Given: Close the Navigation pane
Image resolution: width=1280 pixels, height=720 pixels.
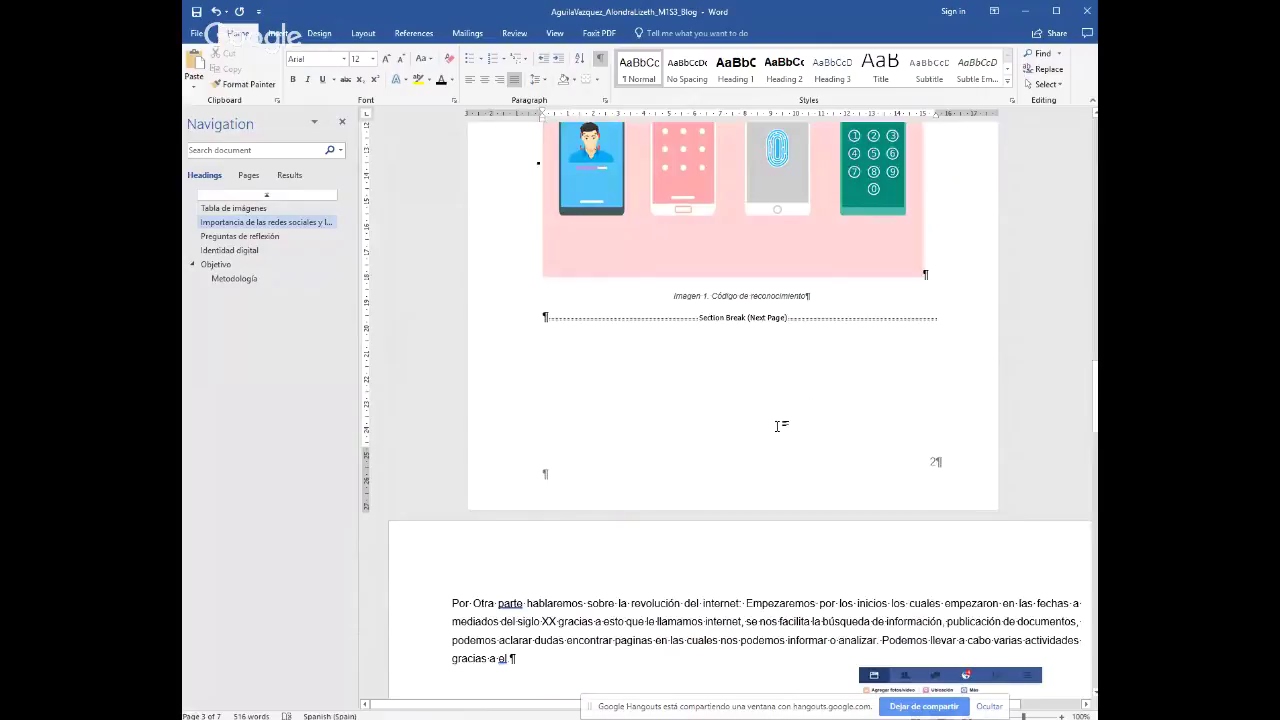Looking at the screenshot, I should point(342,122).
